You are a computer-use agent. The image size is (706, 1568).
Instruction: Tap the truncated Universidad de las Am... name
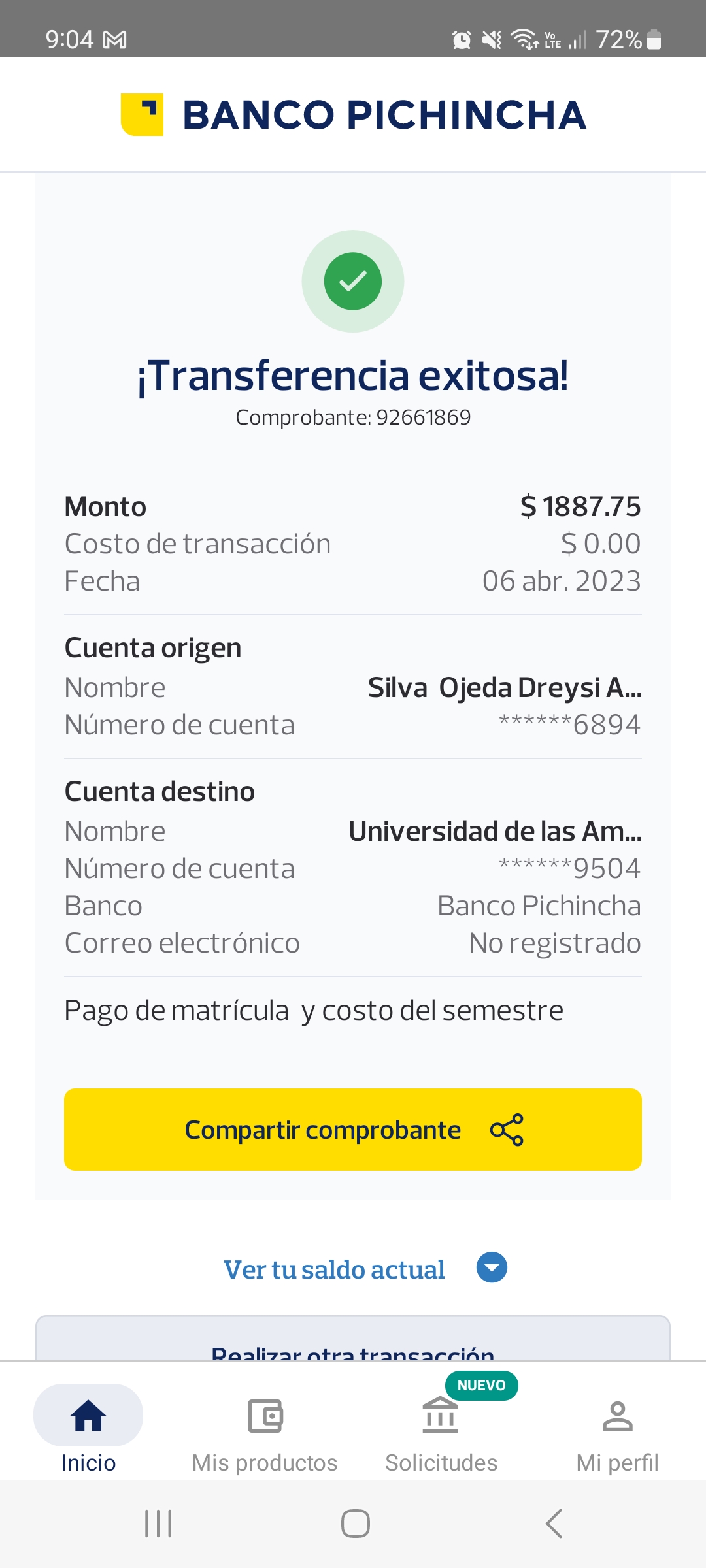click(x=495, y=831)
